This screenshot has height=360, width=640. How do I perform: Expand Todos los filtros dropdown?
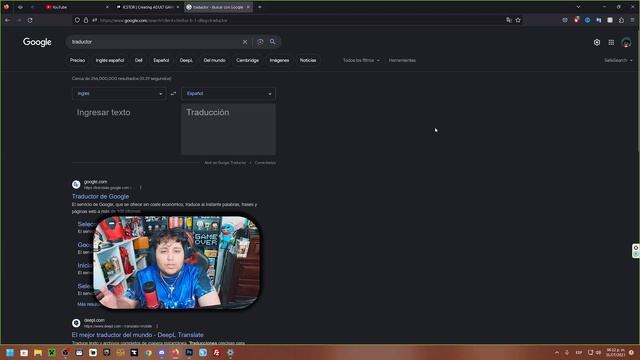[x=361, y=60]
